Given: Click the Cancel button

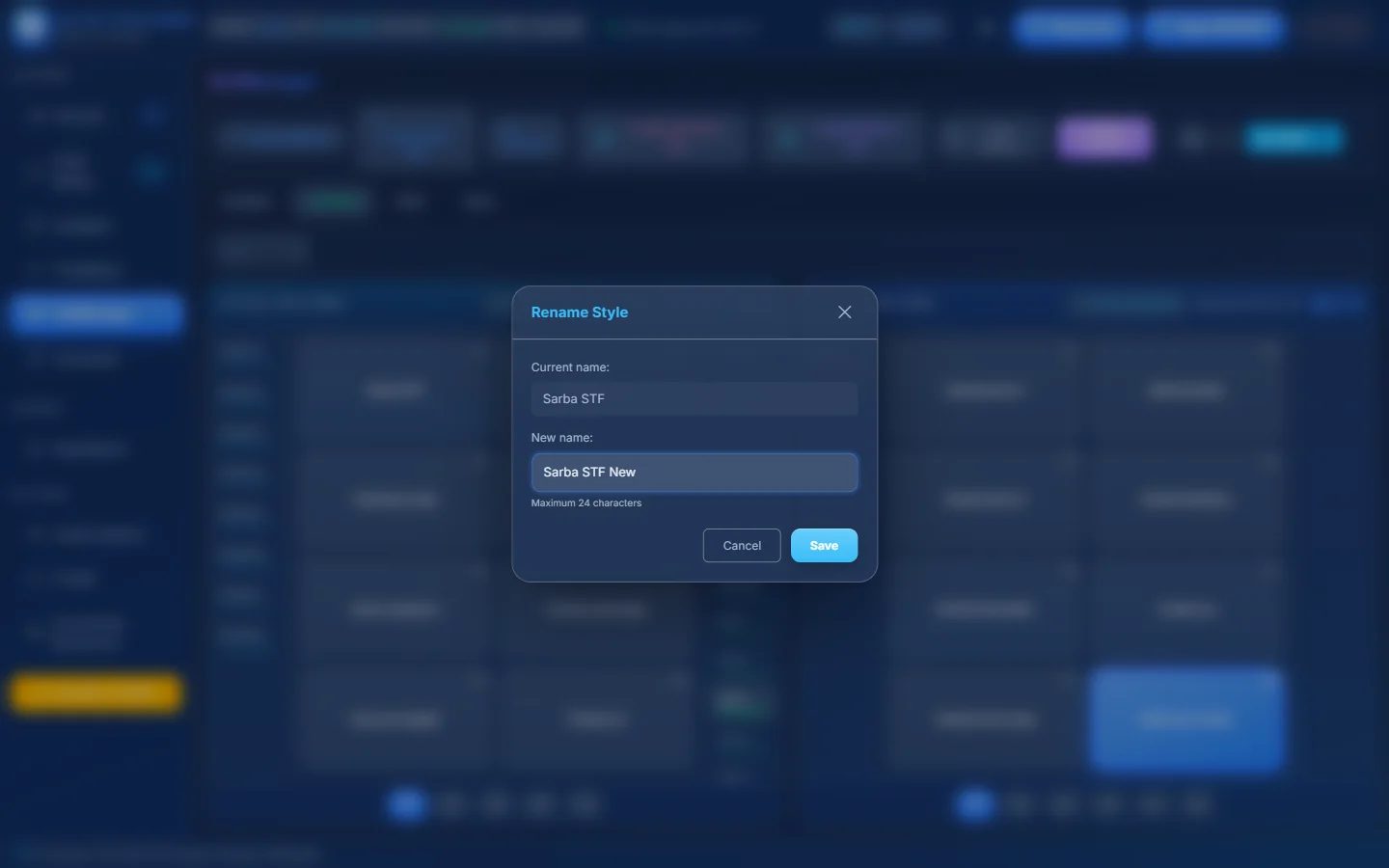Looking at the screenshot, I should pos(742,546).
